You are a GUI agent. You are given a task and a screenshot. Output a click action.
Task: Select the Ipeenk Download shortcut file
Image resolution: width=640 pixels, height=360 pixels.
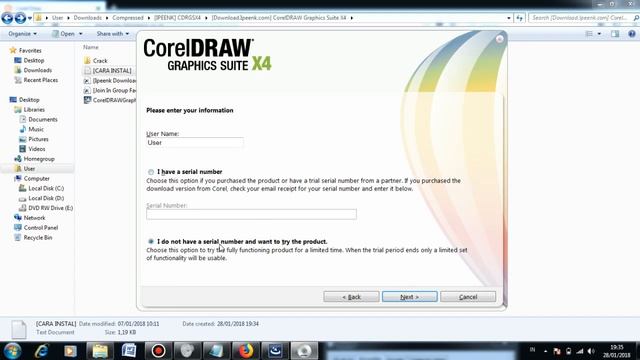click(x=109, y=80)
